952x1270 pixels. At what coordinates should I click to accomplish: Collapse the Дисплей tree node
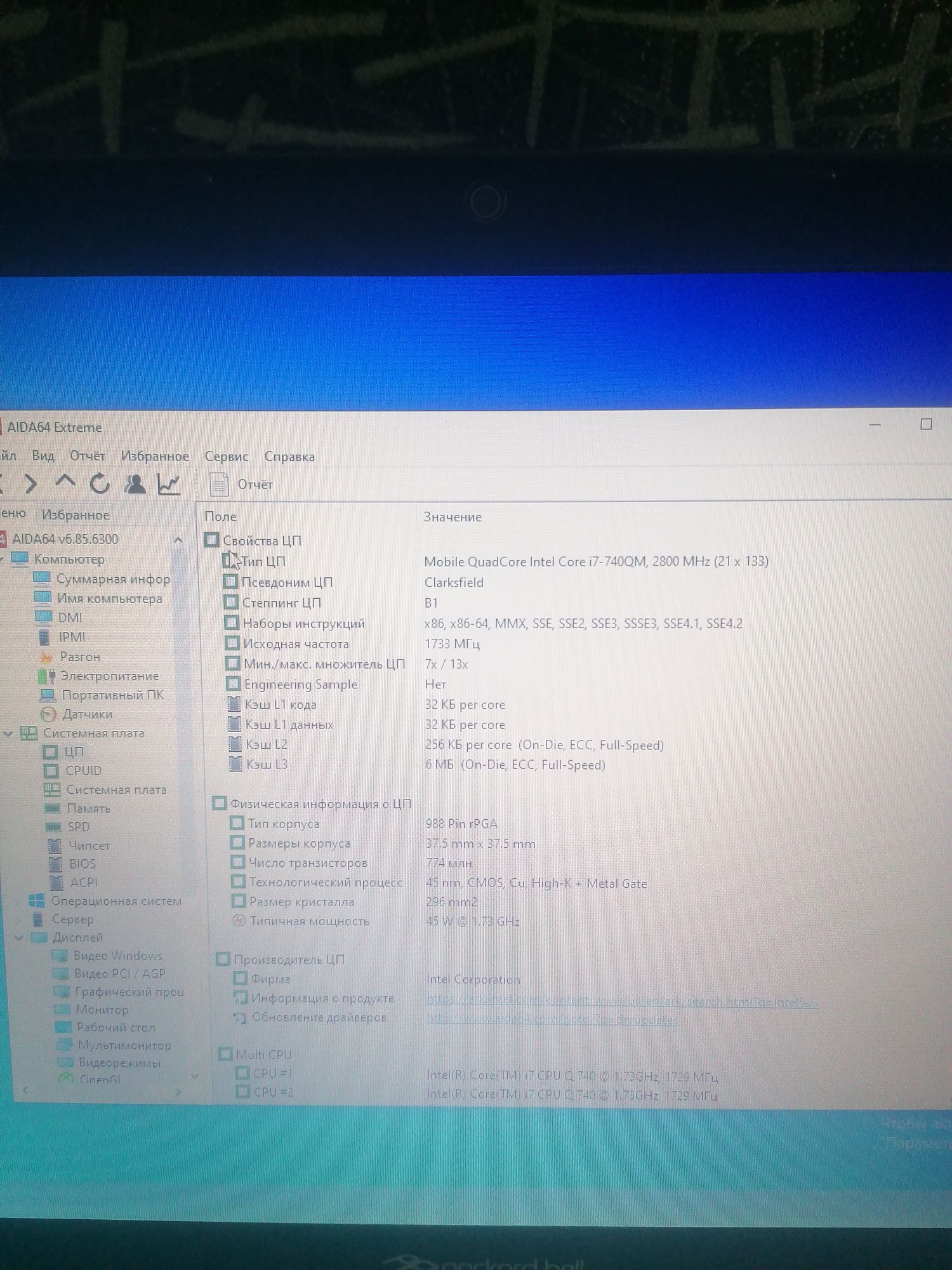(x=19, y=938)
